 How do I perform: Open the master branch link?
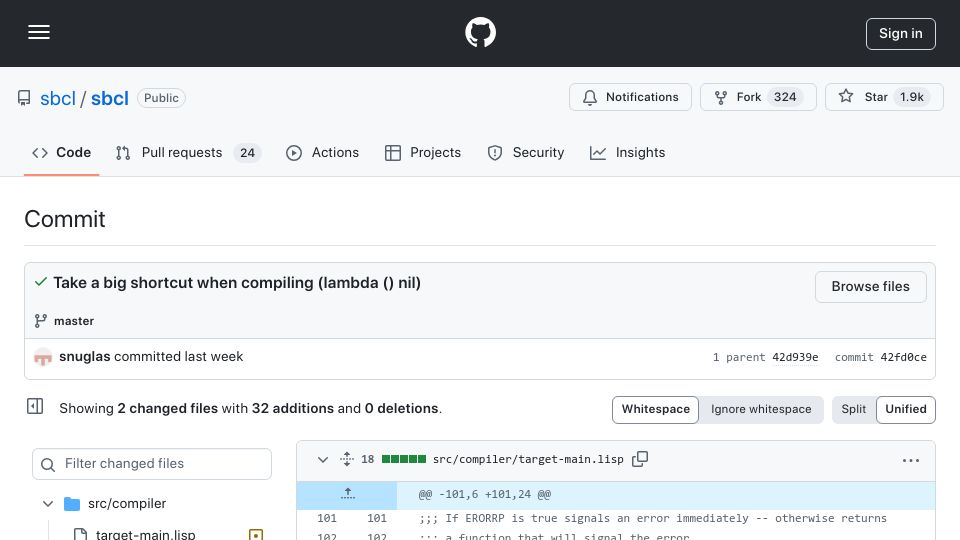[73, 321]
